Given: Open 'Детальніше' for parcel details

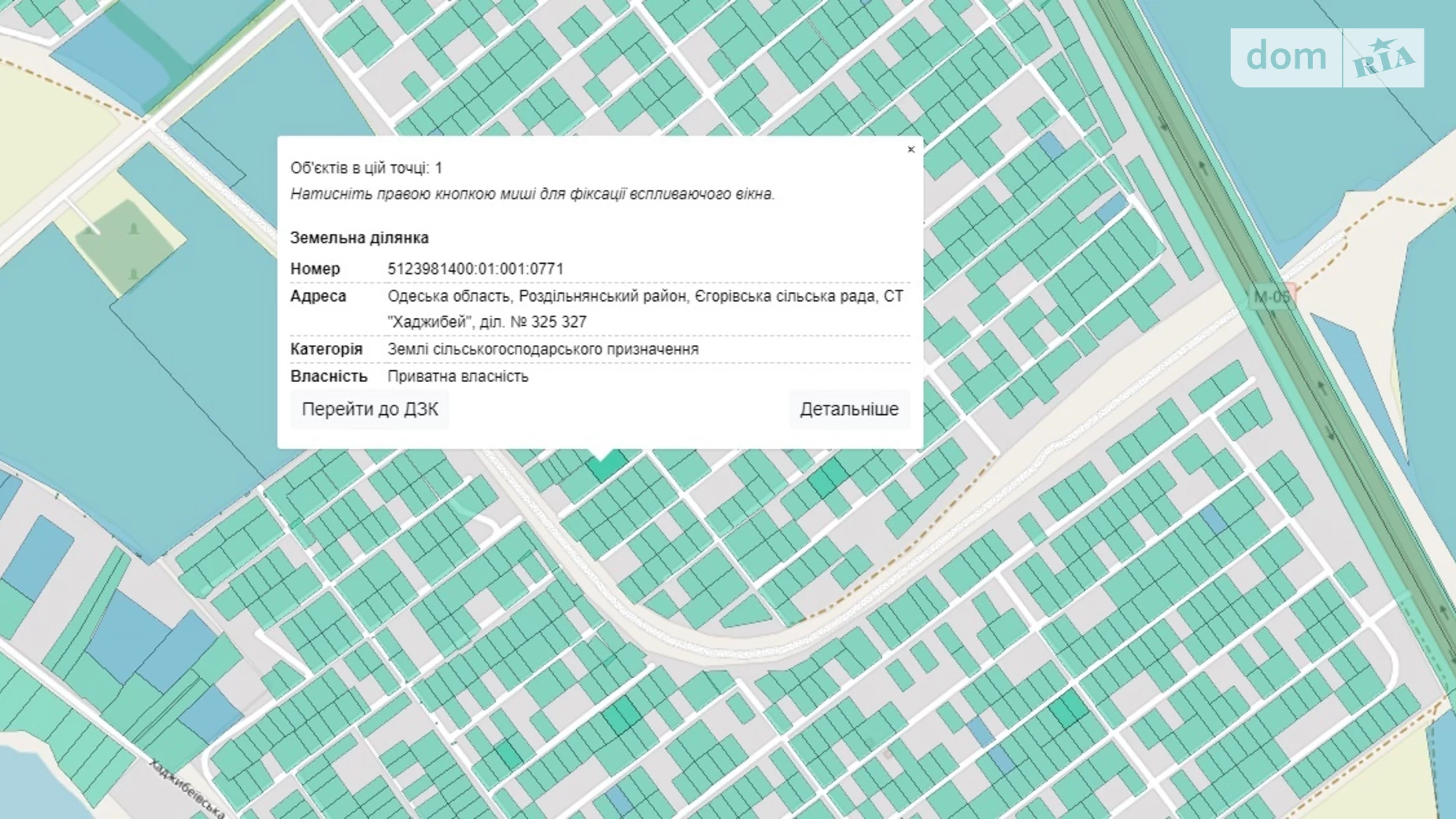Looking at the screenshot, I should click(849, 409).
